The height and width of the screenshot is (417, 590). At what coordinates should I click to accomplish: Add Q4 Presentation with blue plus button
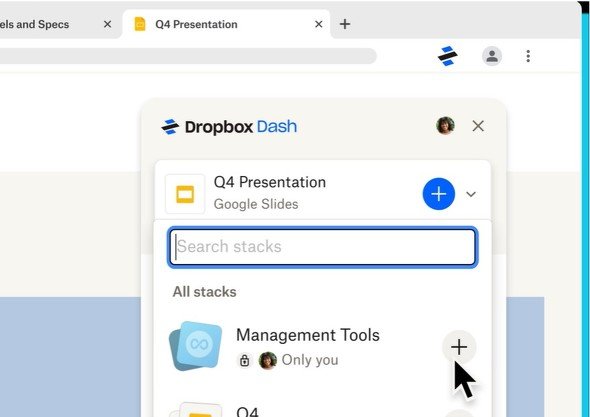pos(439,194)
